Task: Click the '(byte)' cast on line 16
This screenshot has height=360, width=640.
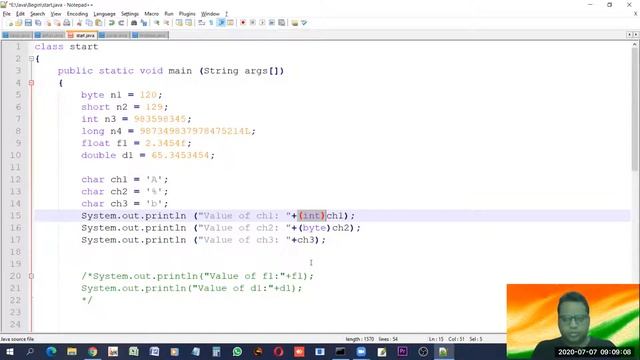Action: 314,228
